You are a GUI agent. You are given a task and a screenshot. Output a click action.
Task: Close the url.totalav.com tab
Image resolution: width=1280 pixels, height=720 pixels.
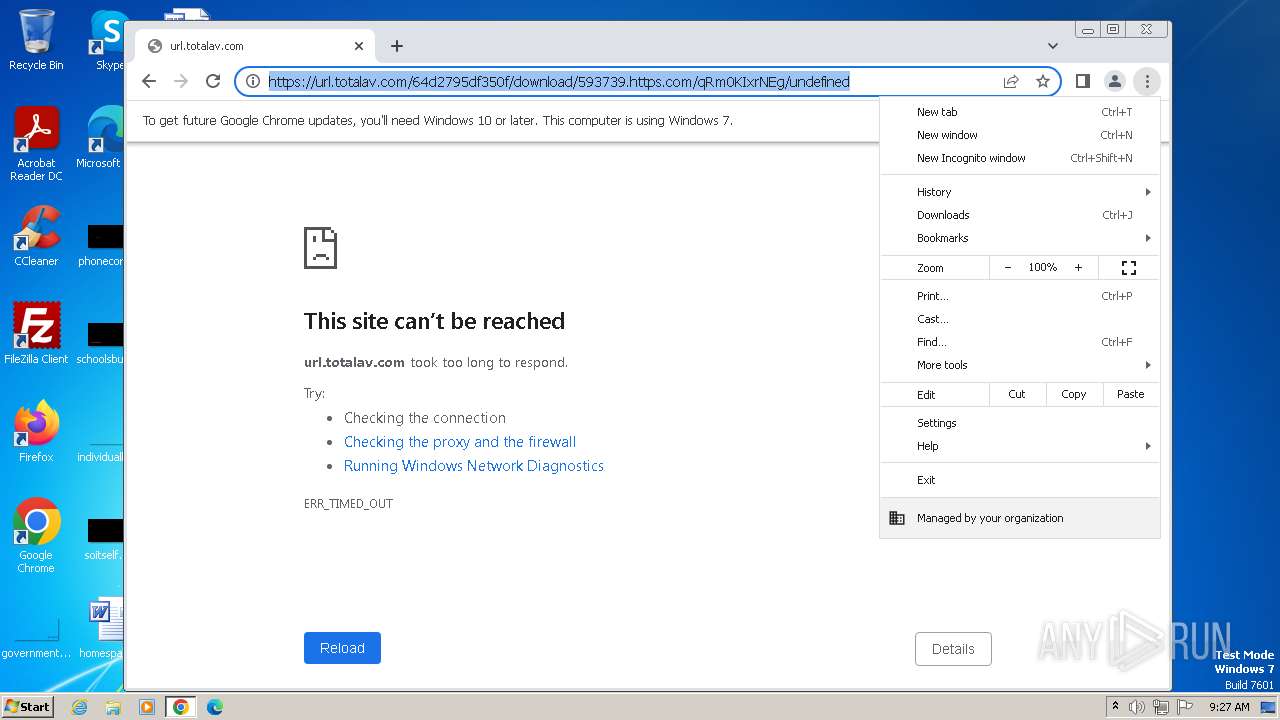(359, 46)
